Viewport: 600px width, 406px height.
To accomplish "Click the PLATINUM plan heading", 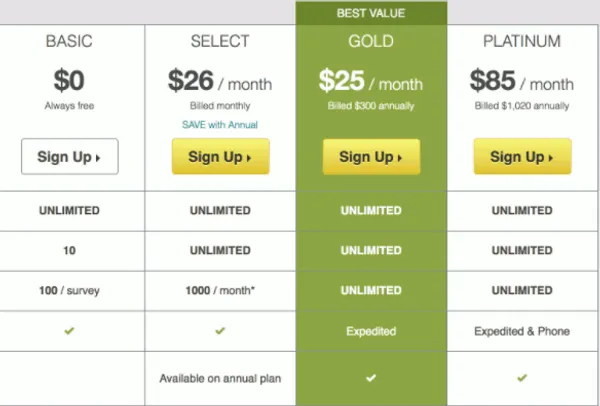I will pos(522,41).
